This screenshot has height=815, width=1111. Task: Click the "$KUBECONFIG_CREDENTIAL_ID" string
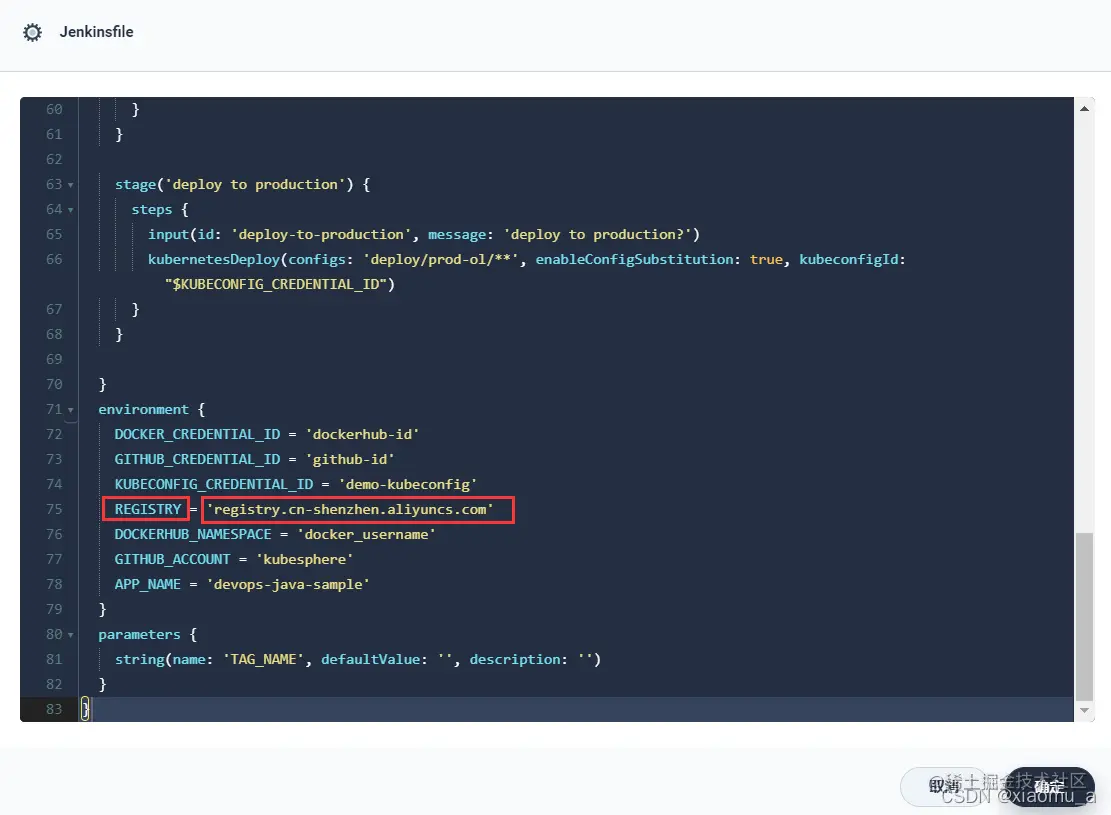pyautogui.click(x=276, y=284)
